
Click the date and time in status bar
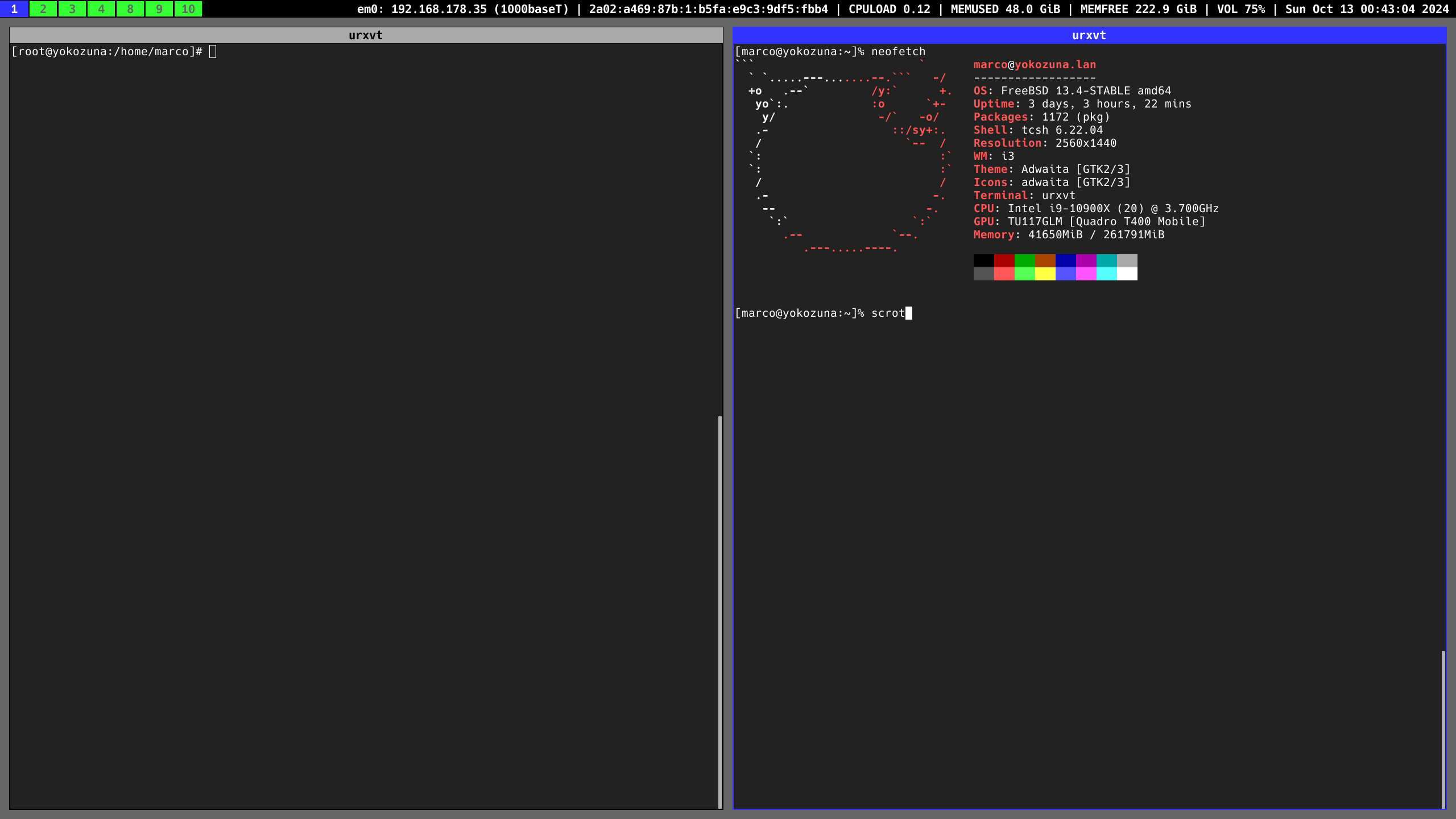click(1367, 9)
